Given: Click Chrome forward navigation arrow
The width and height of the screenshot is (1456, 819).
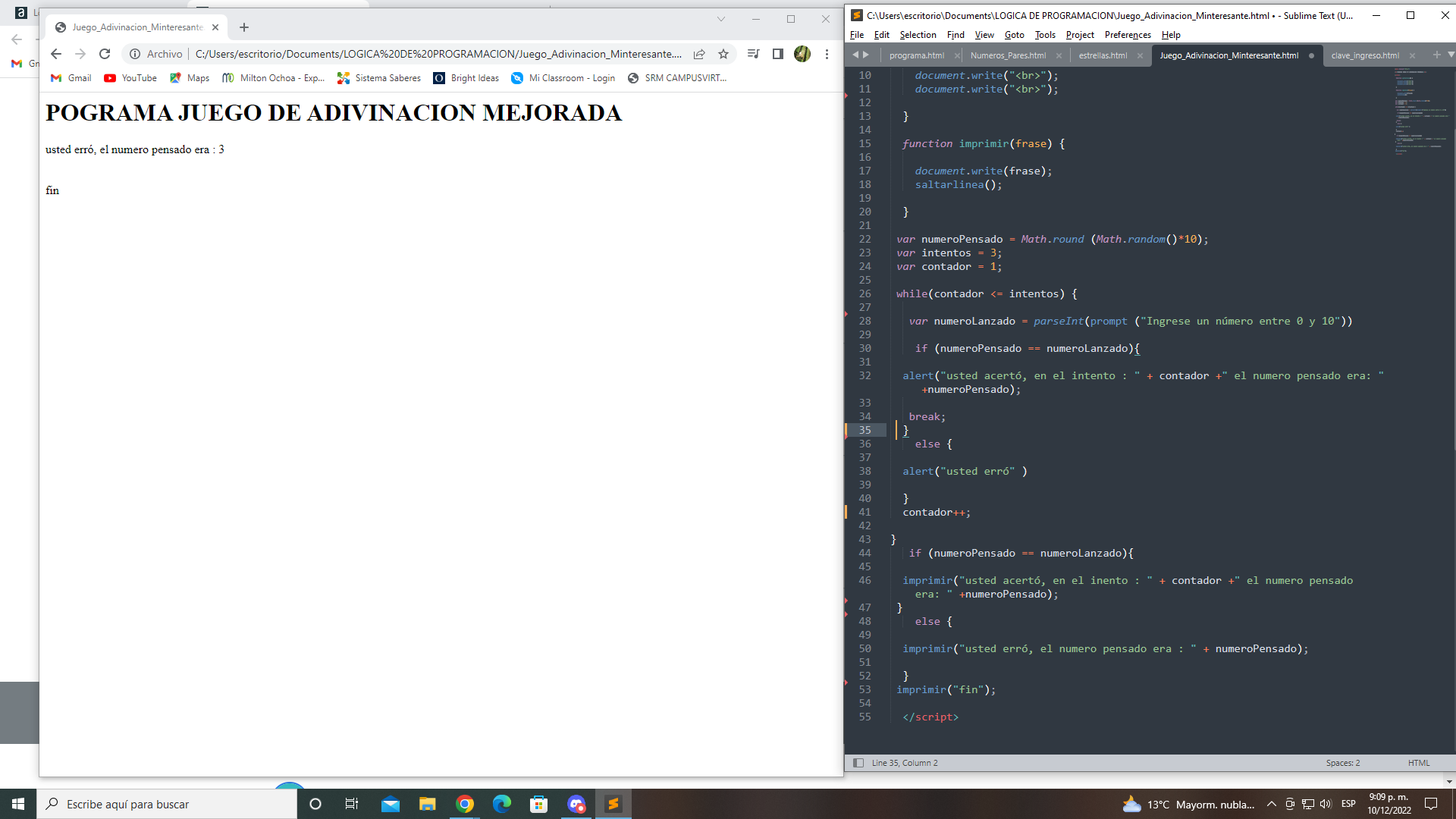Looking at the screenshot, I should (80, 54).
